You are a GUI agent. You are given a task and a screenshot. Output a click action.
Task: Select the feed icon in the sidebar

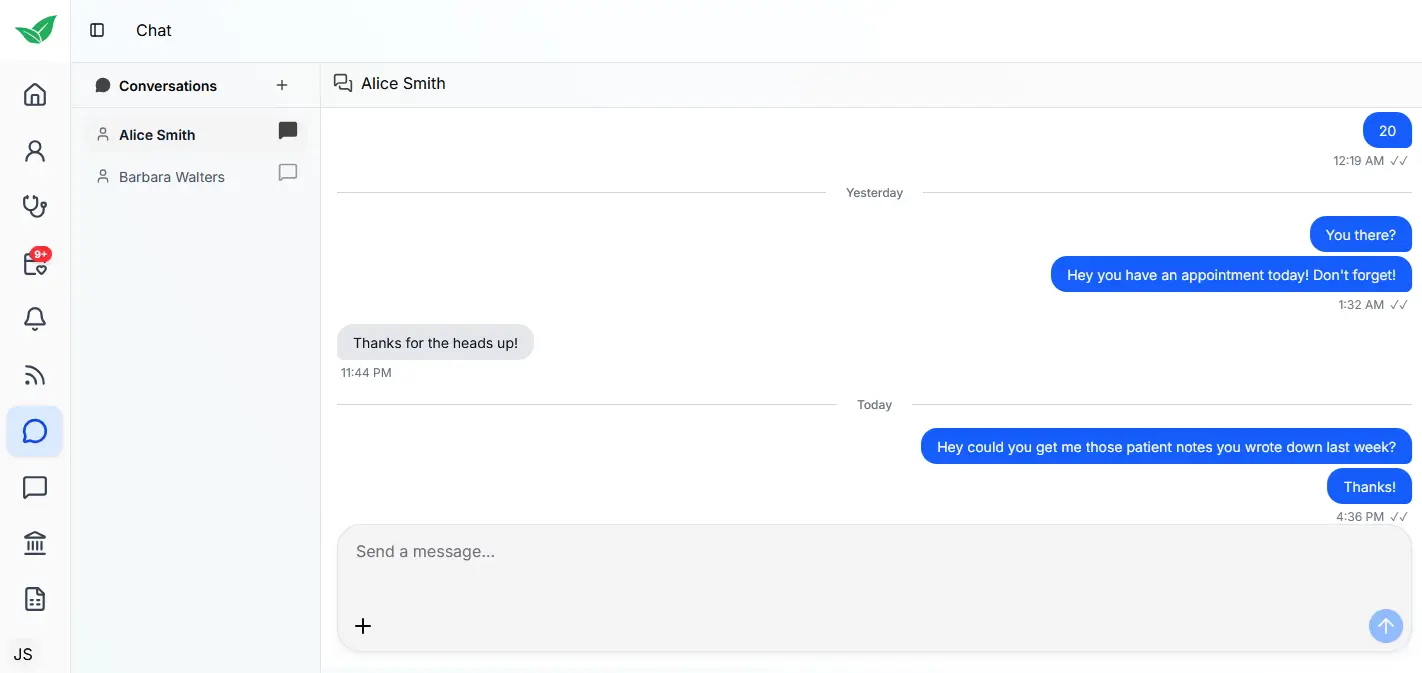click(x=34, y=374)
